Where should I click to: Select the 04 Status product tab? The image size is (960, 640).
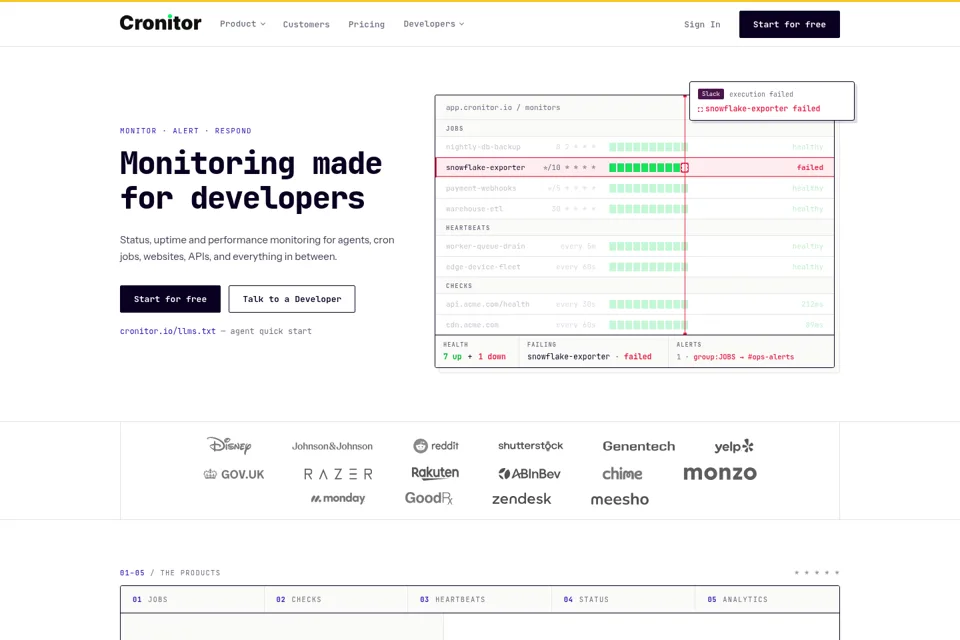(x=624, y=600)
